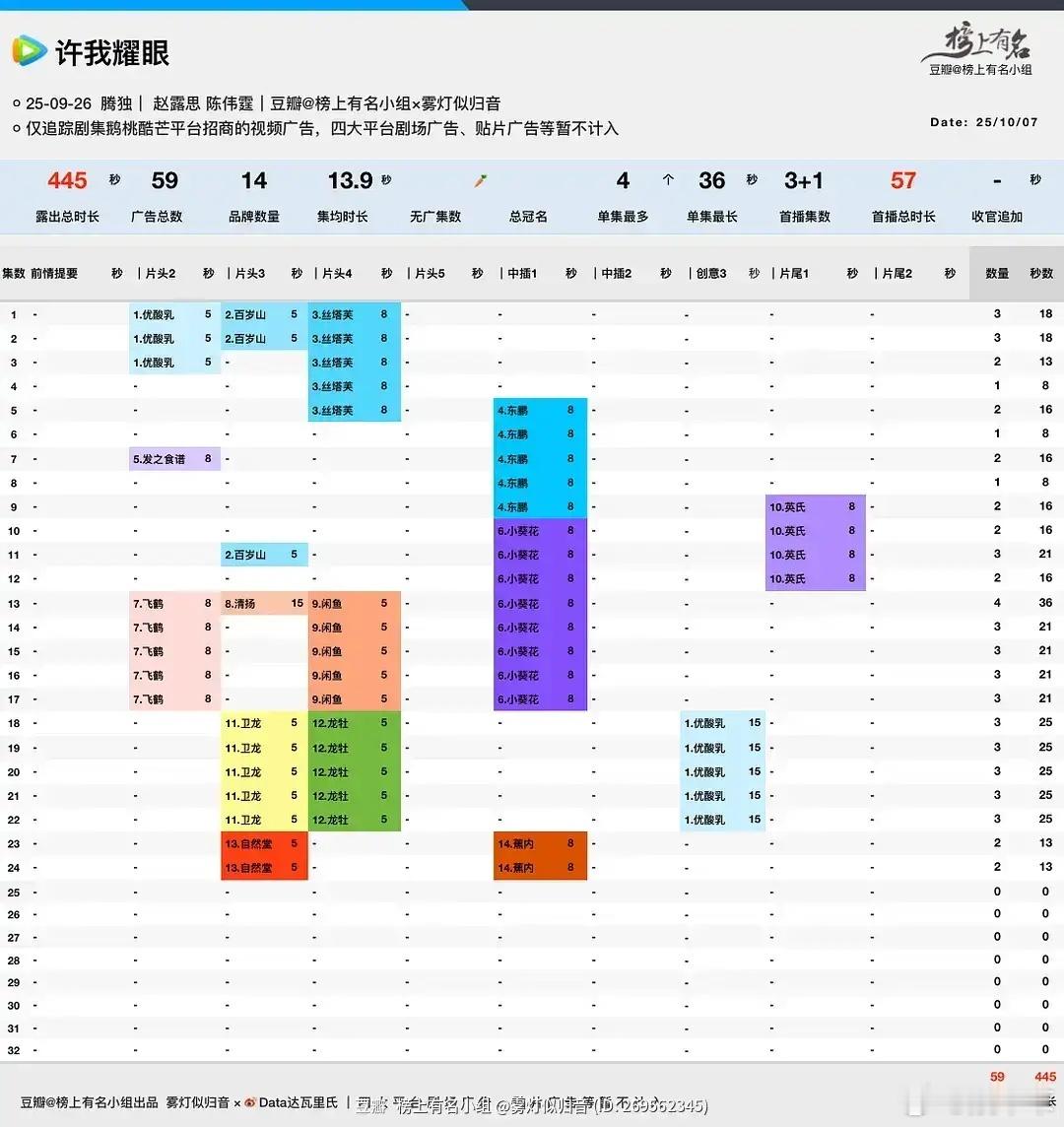Click the red 59 total in the table footer
The height and width of the screenshot is (1127, 1064).
pyautogui.click(x=997, y=1077)
